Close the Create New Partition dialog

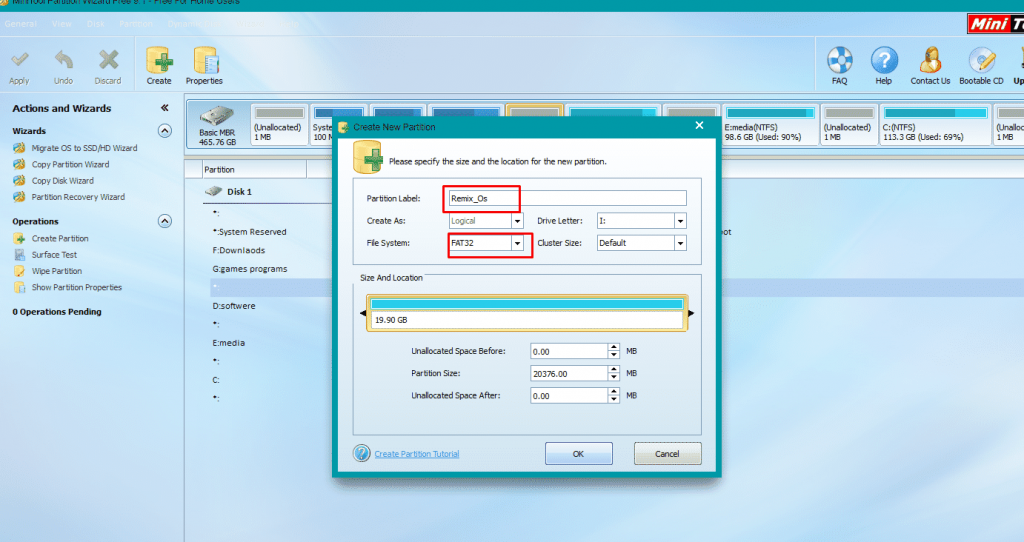(x=699, y=125)
